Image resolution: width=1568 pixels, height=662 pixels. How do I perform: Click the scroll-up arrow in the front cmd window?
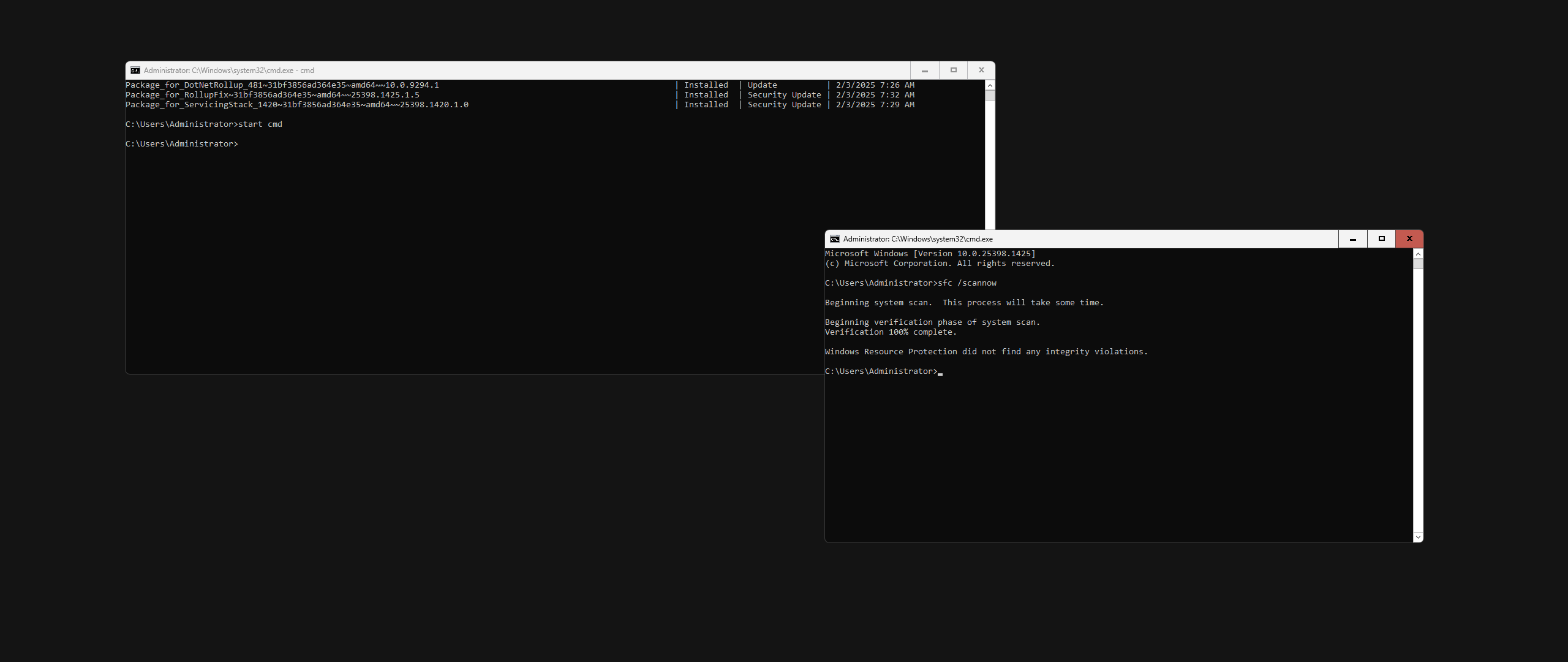click(1418, 254)
